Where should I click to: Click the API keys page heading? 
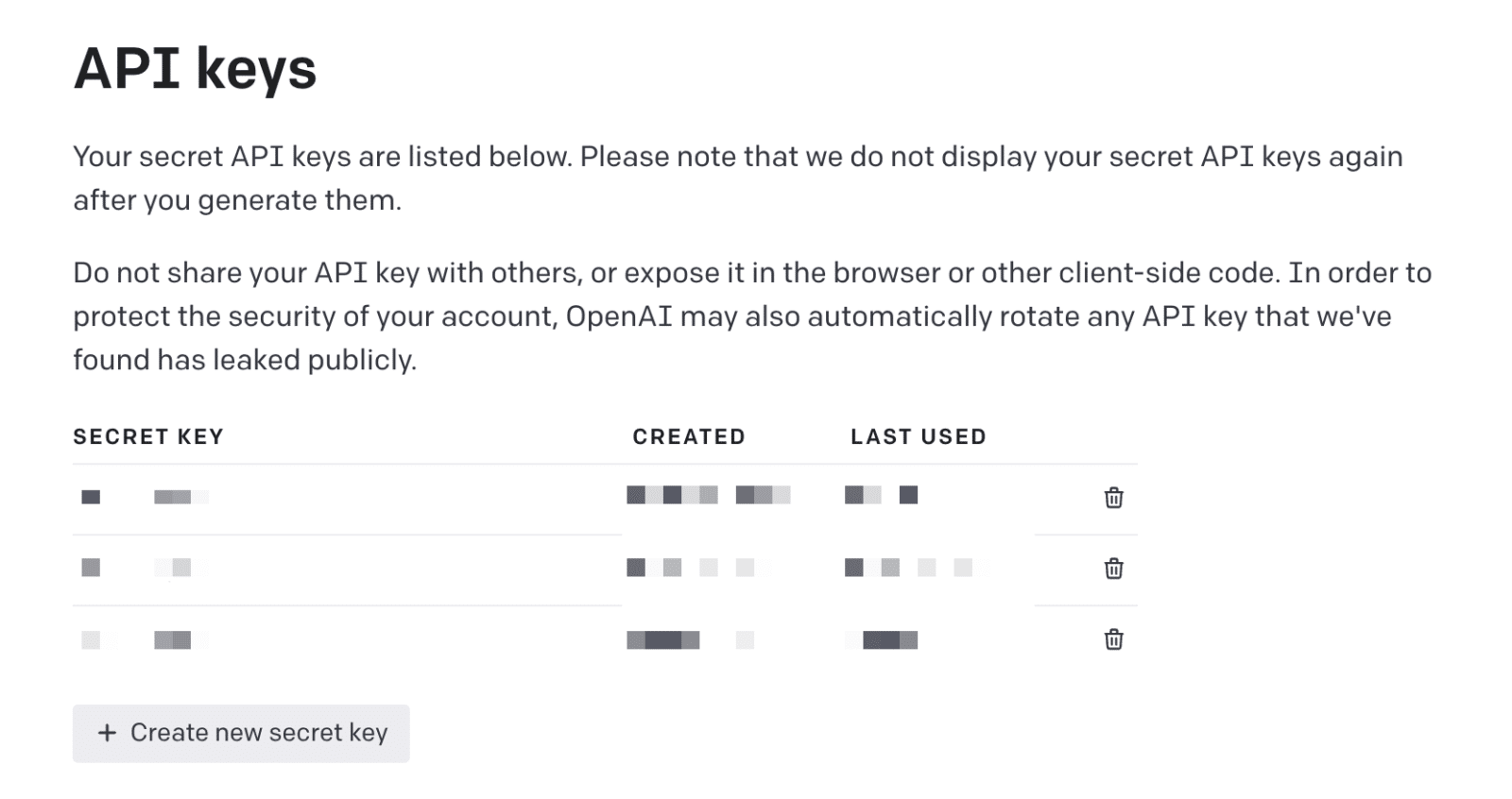point(195,69)
